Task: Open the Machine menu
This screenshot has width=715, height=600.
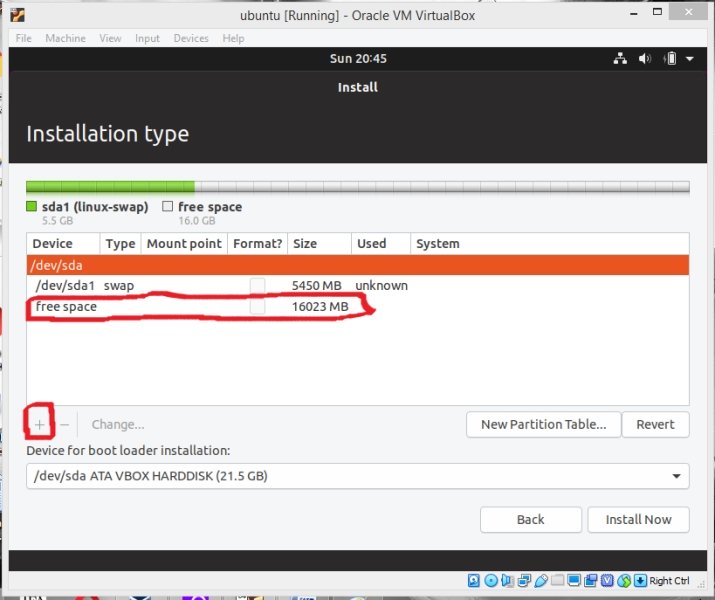Action: point(65,38)
